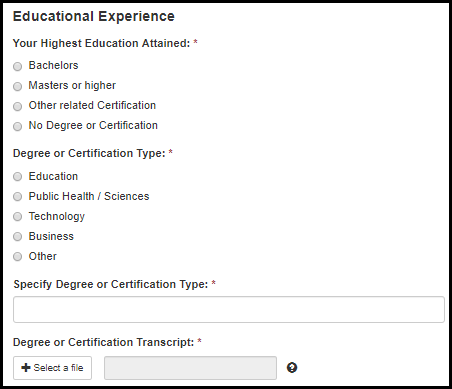Viewport: 452px width, 389px height.
Task: Click the Bachelors label text
Action: pos(53,65)
